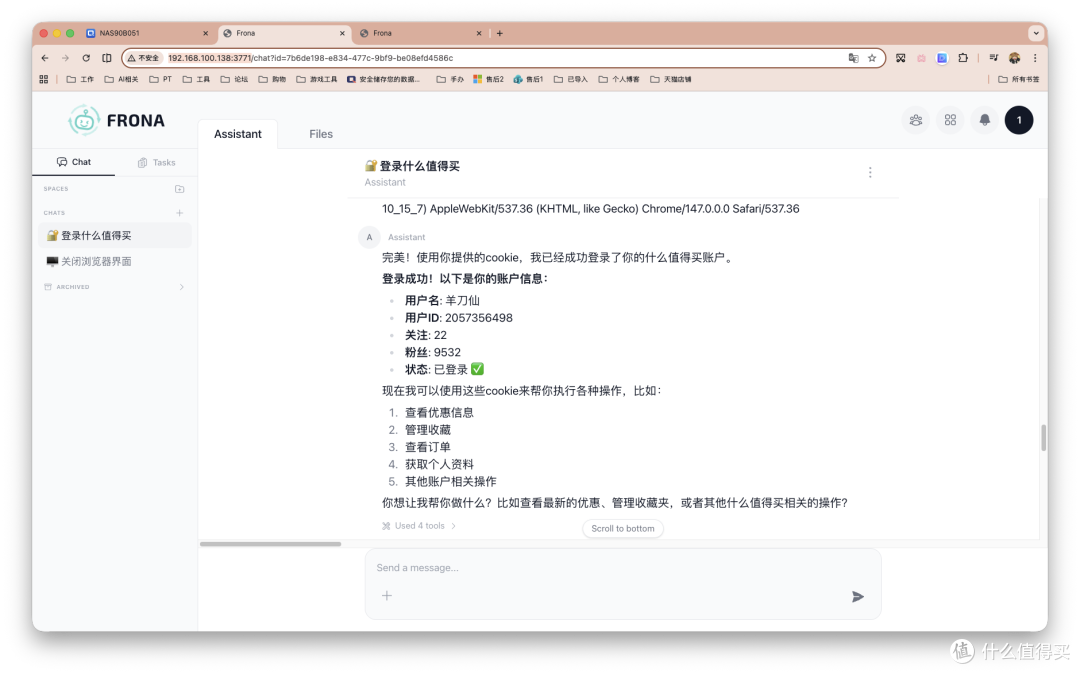The width and height of the screenshot is (1080, 674).
Task: Open the tab search dropdown arrow
Action: [1035, 33]
